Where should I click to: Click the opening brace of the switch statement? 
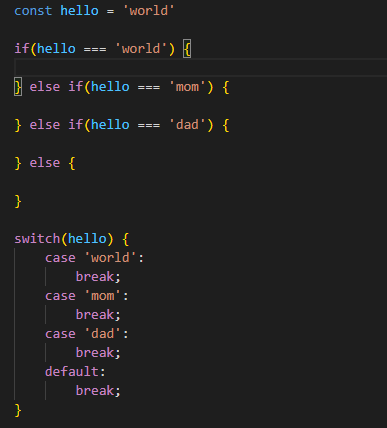click(x=126, y=239)
